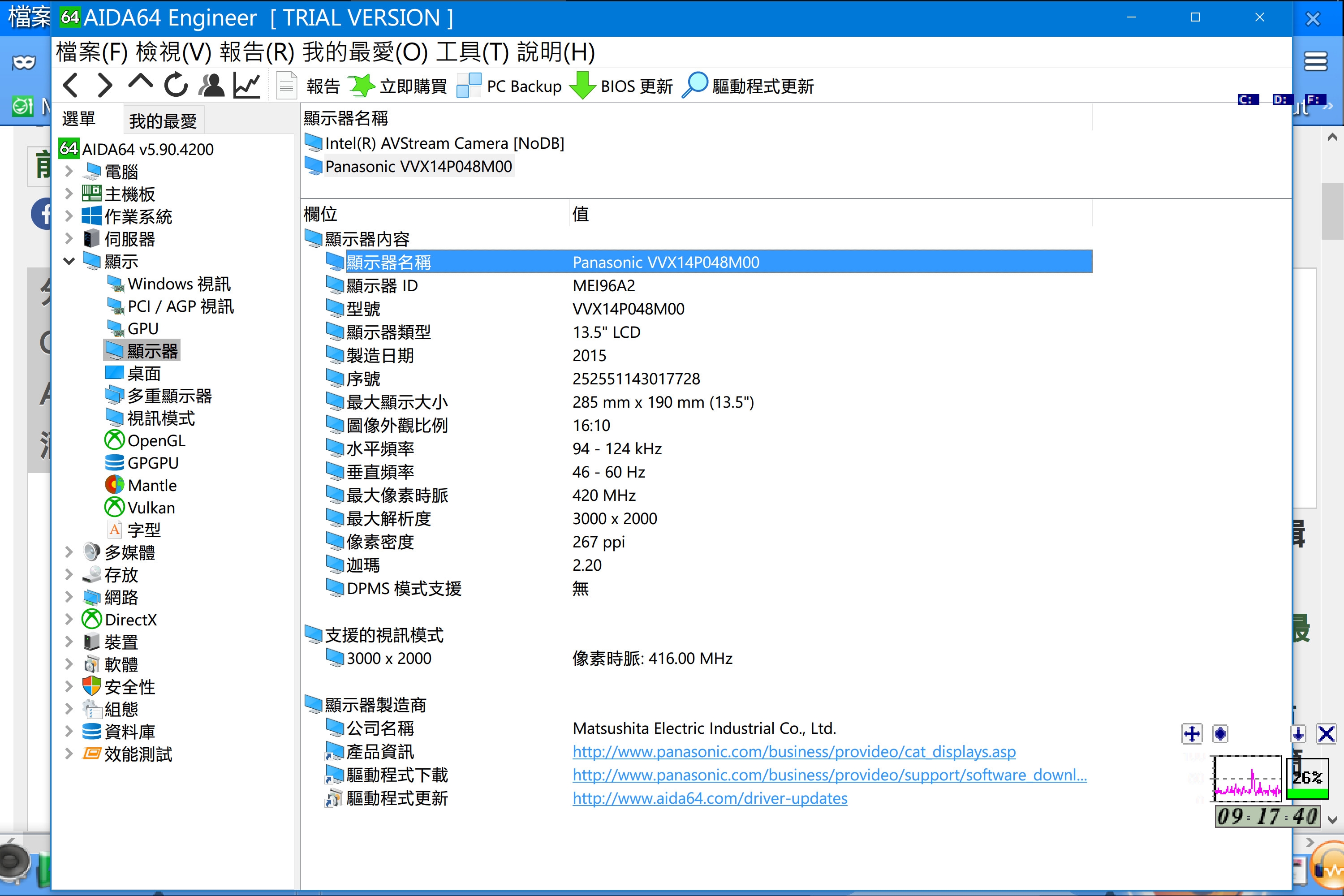
Task: Expand the 網路 tree node
Action: pyautogui.click(x=69, y=597)
